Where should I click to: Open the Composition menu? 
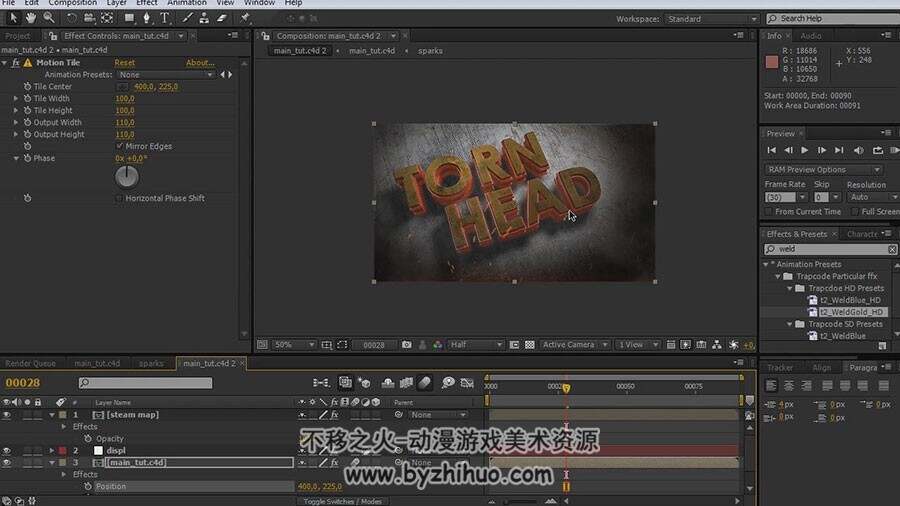(72, 3)
